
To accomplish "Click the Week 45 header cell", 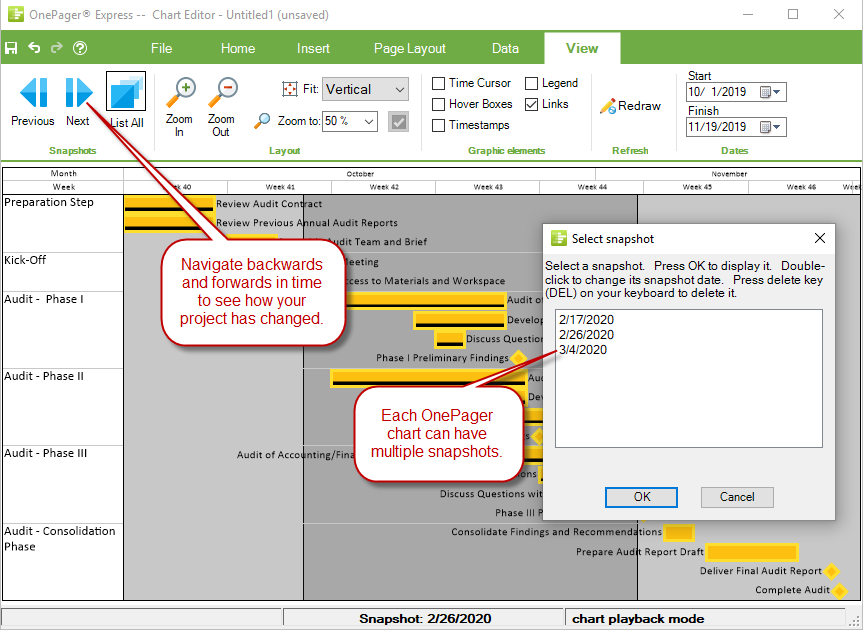I will point(696,187).
